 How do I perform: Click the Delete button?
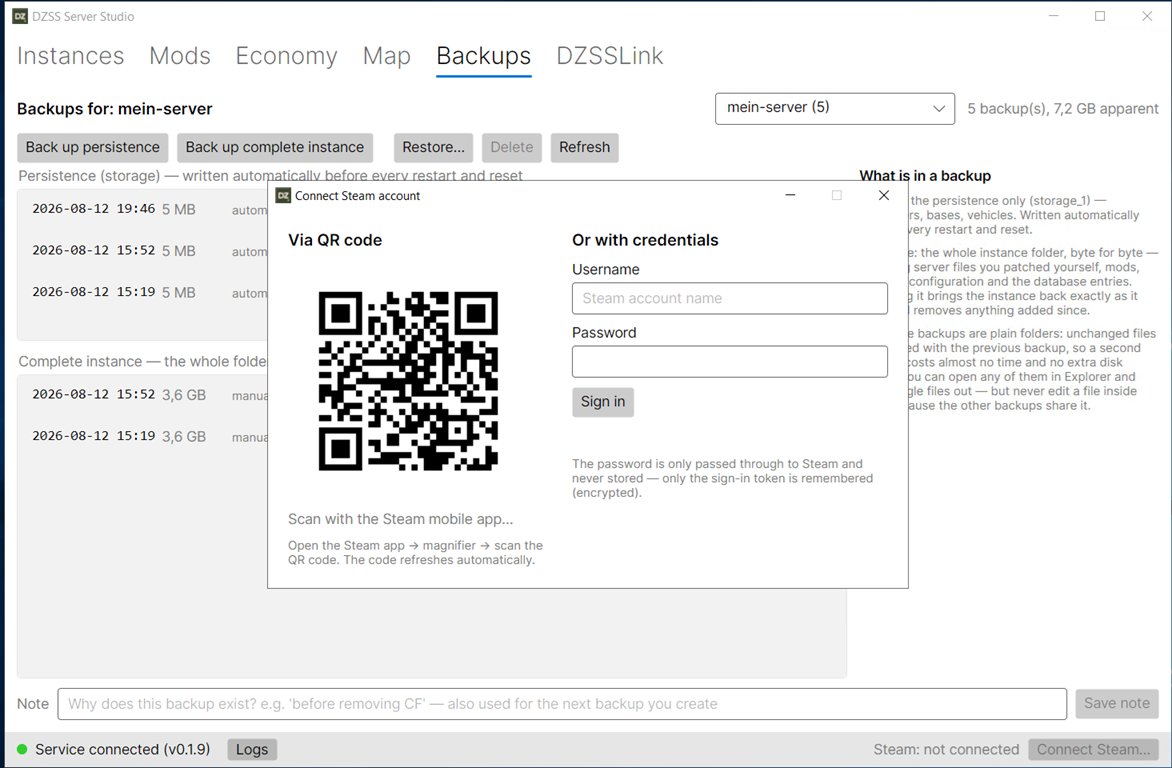tap(512, 147)
